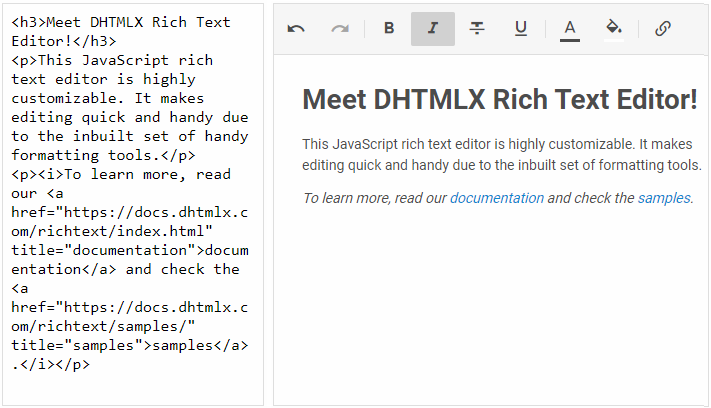The image size is (711, 408).
Task: Click the 'title="samples">samples</a>' source line
Action: click(130, 345)
